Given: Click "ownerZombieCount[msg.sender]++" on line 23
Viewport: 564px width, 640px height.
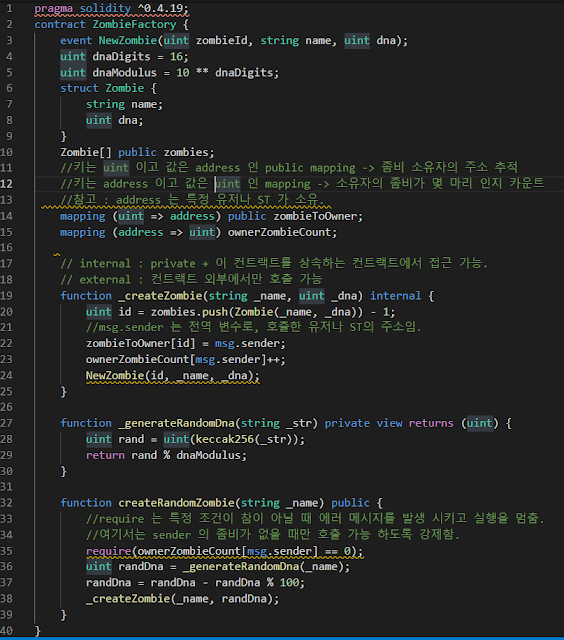Looking at the screenshot, I should pos(182,359).
